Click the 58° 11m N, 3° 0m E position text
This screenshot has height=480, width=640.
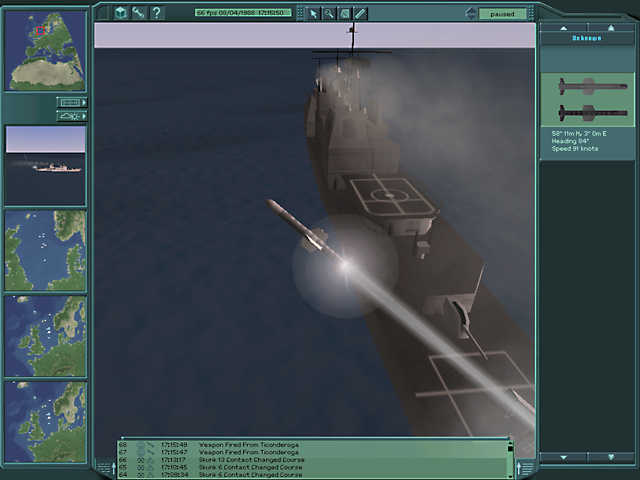point(579,133)
